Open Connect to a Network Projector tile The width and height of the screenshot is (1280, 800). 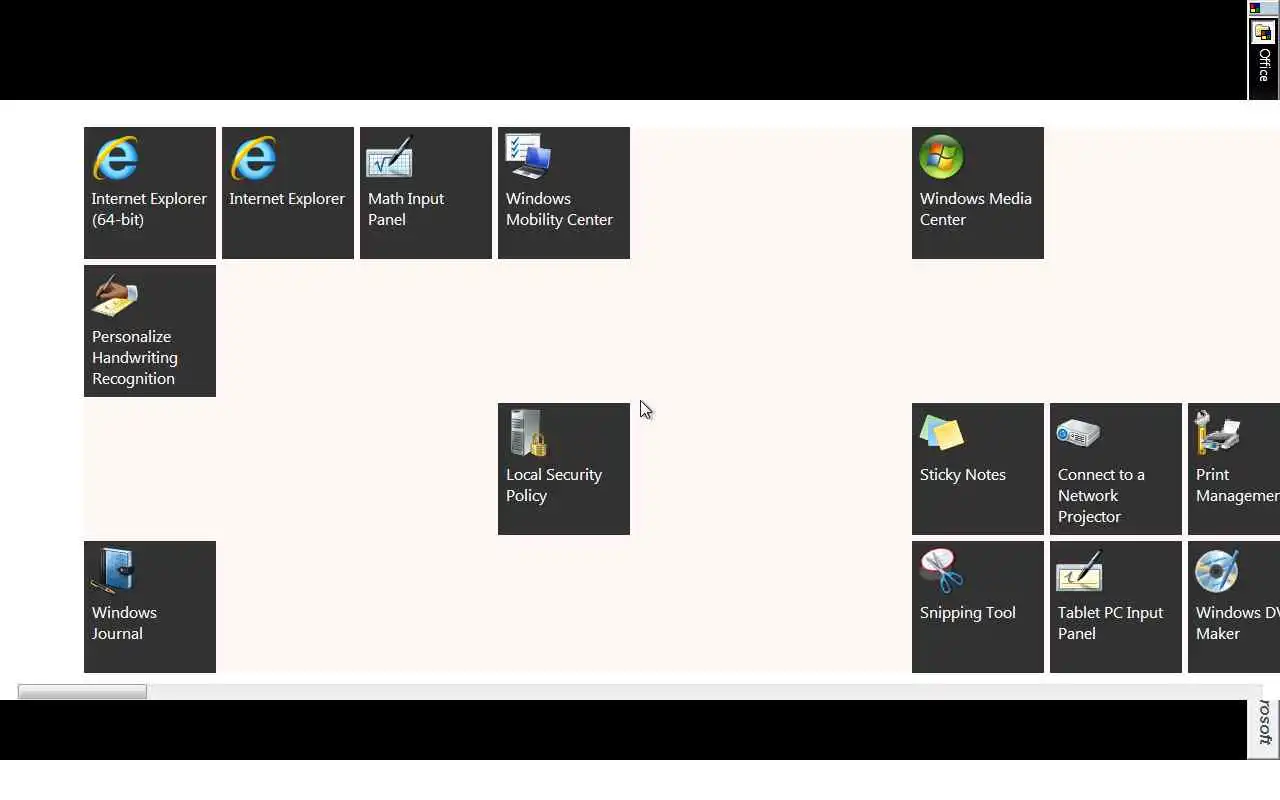point(1116,469)
